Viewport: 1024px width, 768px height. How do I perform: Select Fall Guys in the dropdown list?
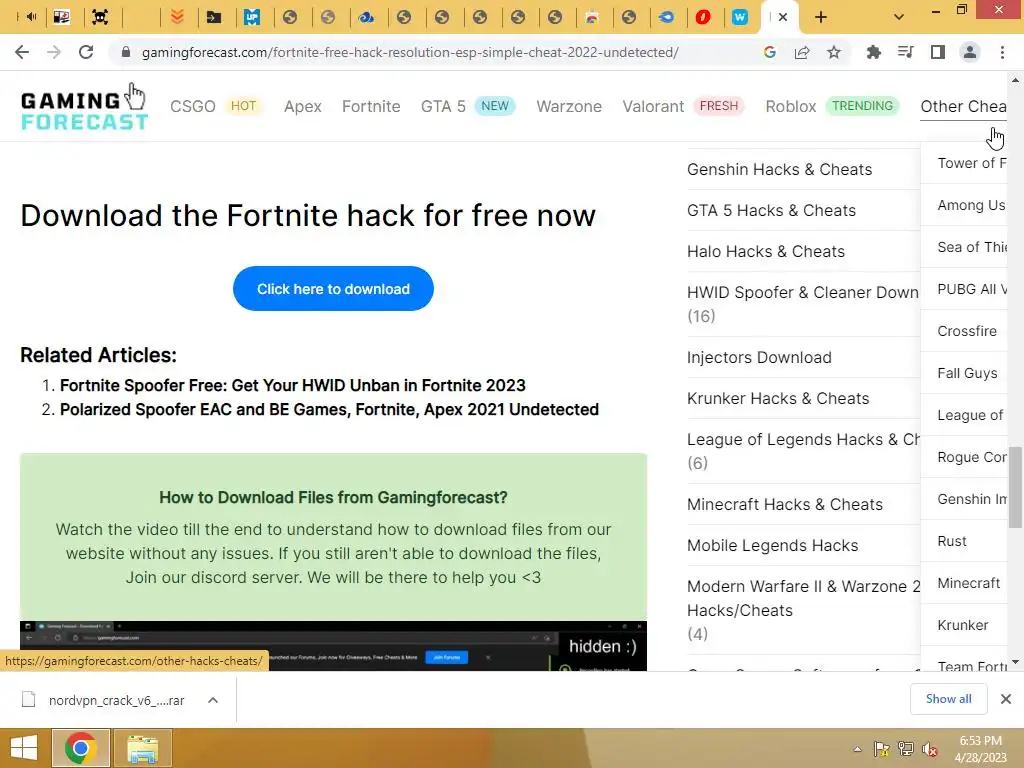click(x=967, y=373)
